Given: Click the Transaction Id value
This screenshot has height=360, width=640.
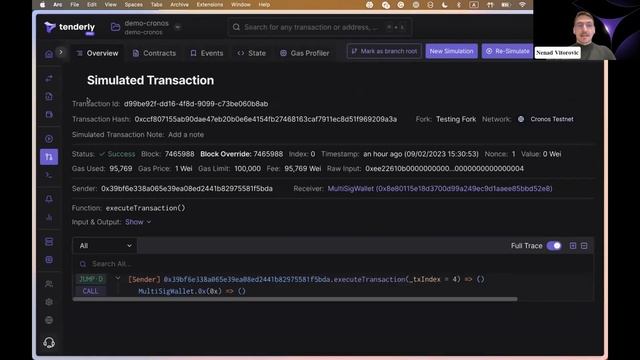Looking at the screenshot, I should pos(196,104).
